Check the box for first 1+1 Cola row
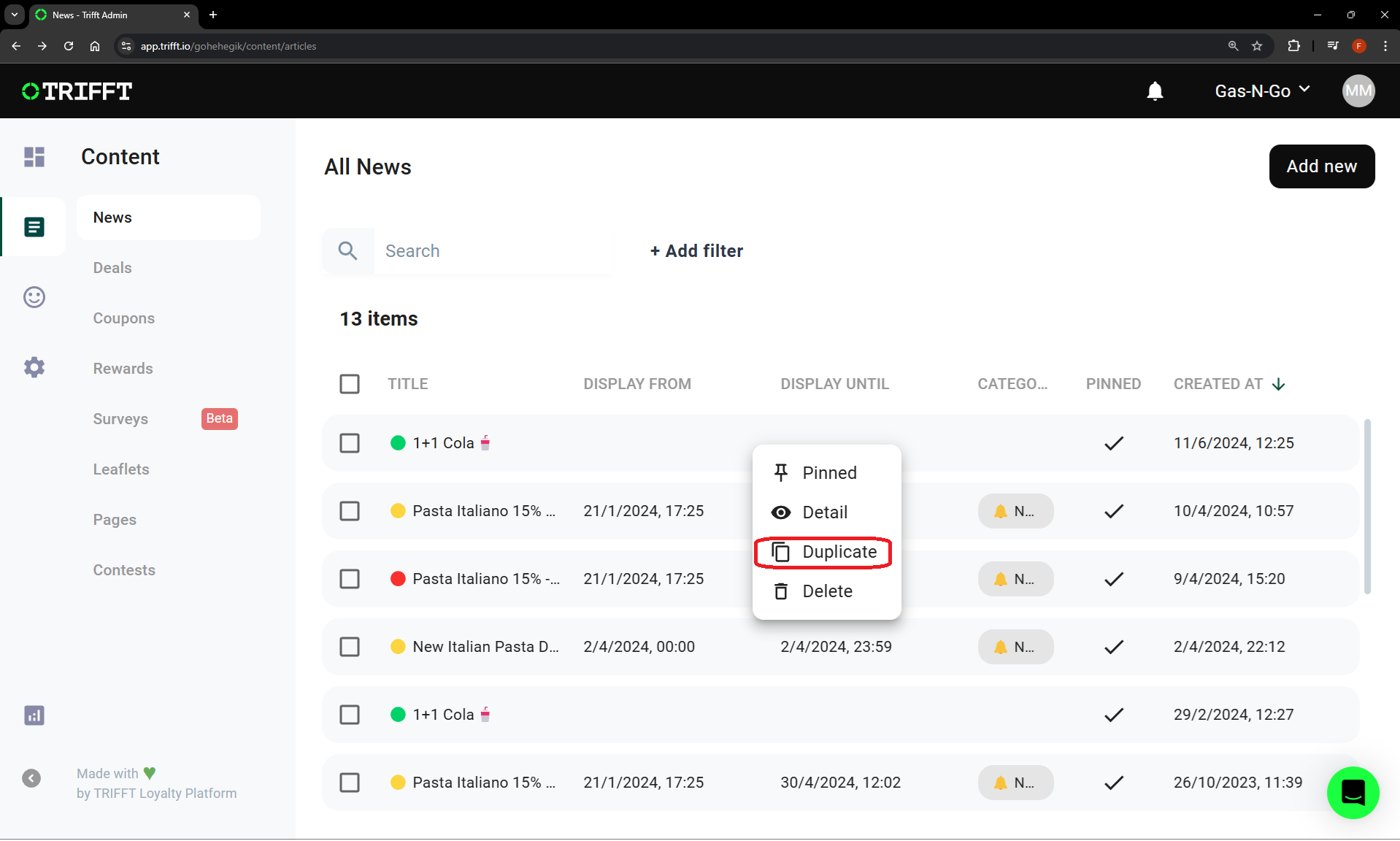The image size is (1400, 841). pyautogui.click(x=350, y=443)
